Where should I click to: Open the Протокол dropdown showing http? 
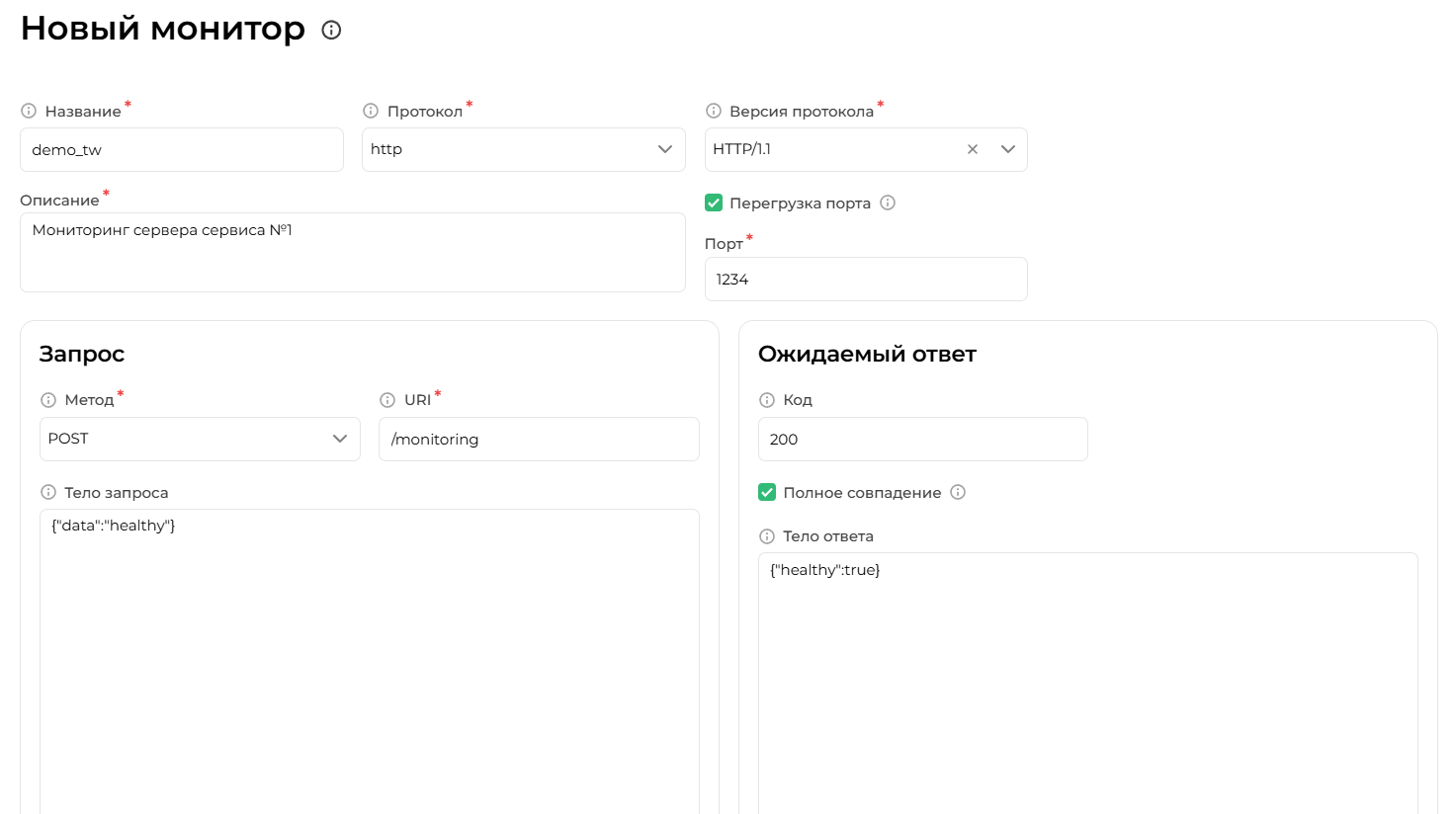(523, 149)
